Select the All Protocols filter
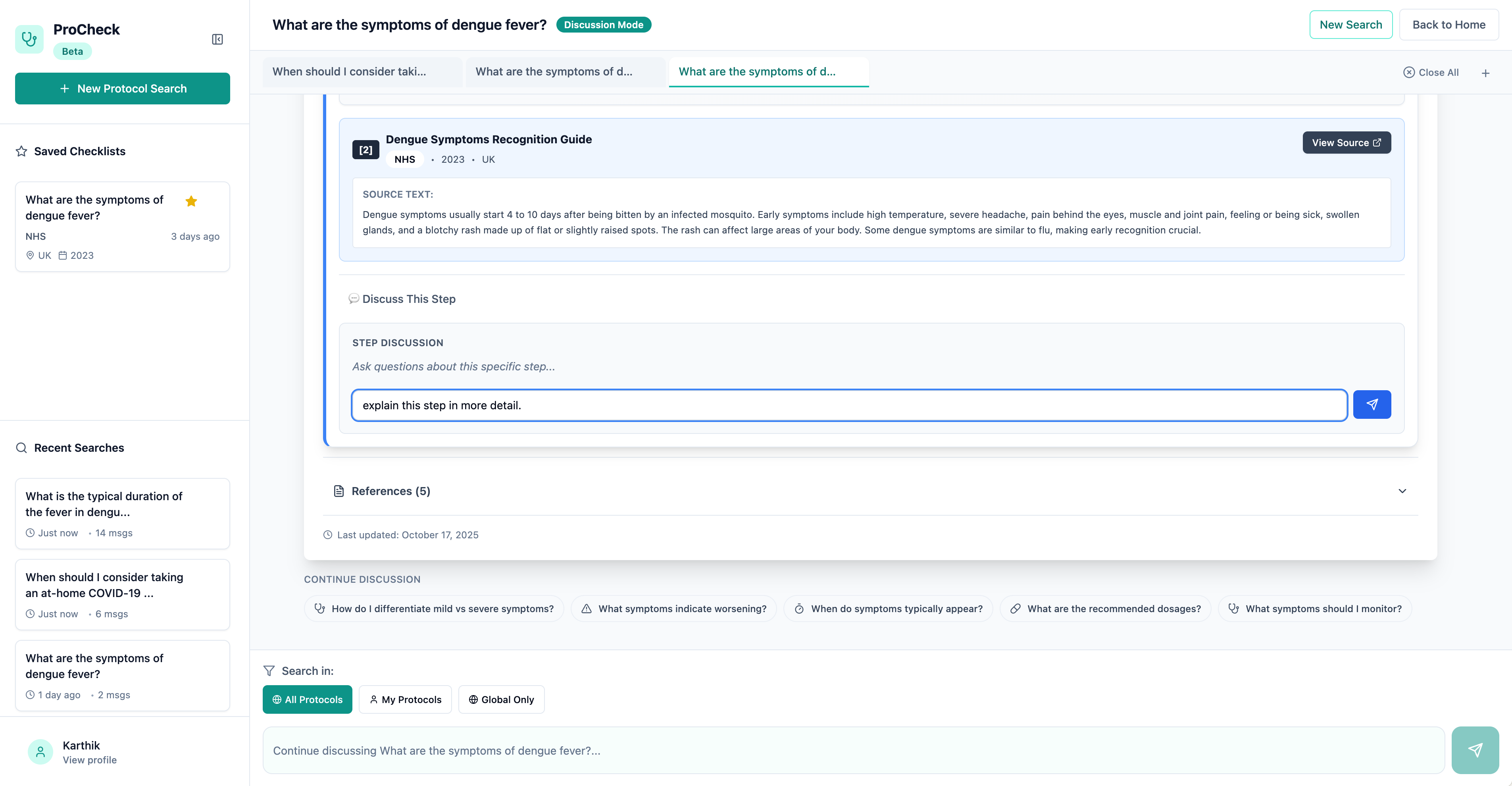This screenshot has height=786, width=1512. pyautogui.click(x=307, y=699)
